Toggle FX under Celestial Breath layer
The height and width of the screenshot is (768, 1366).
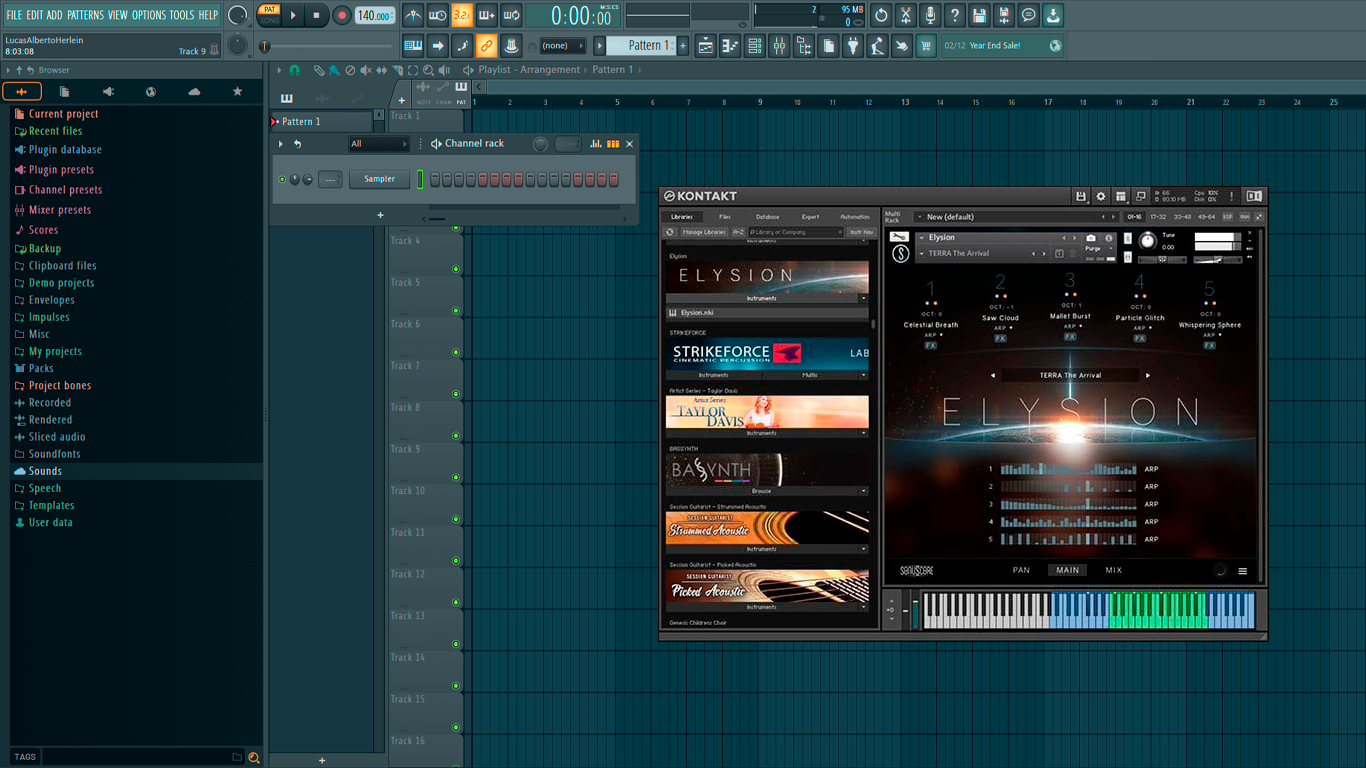tap(931, 345)
